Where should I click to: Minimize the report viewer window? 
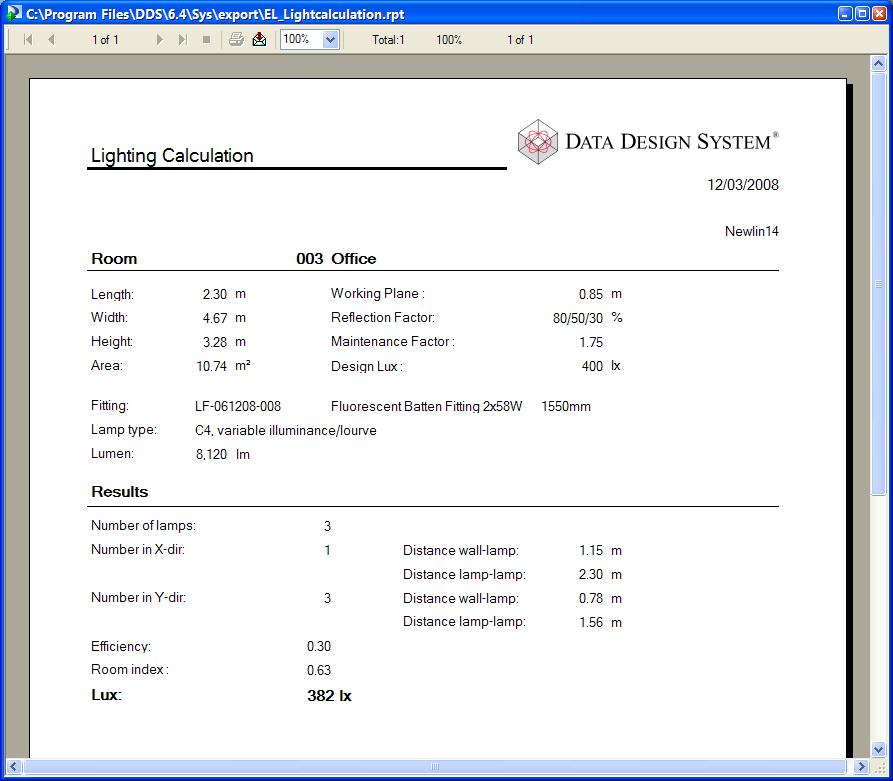coord(846,14)
